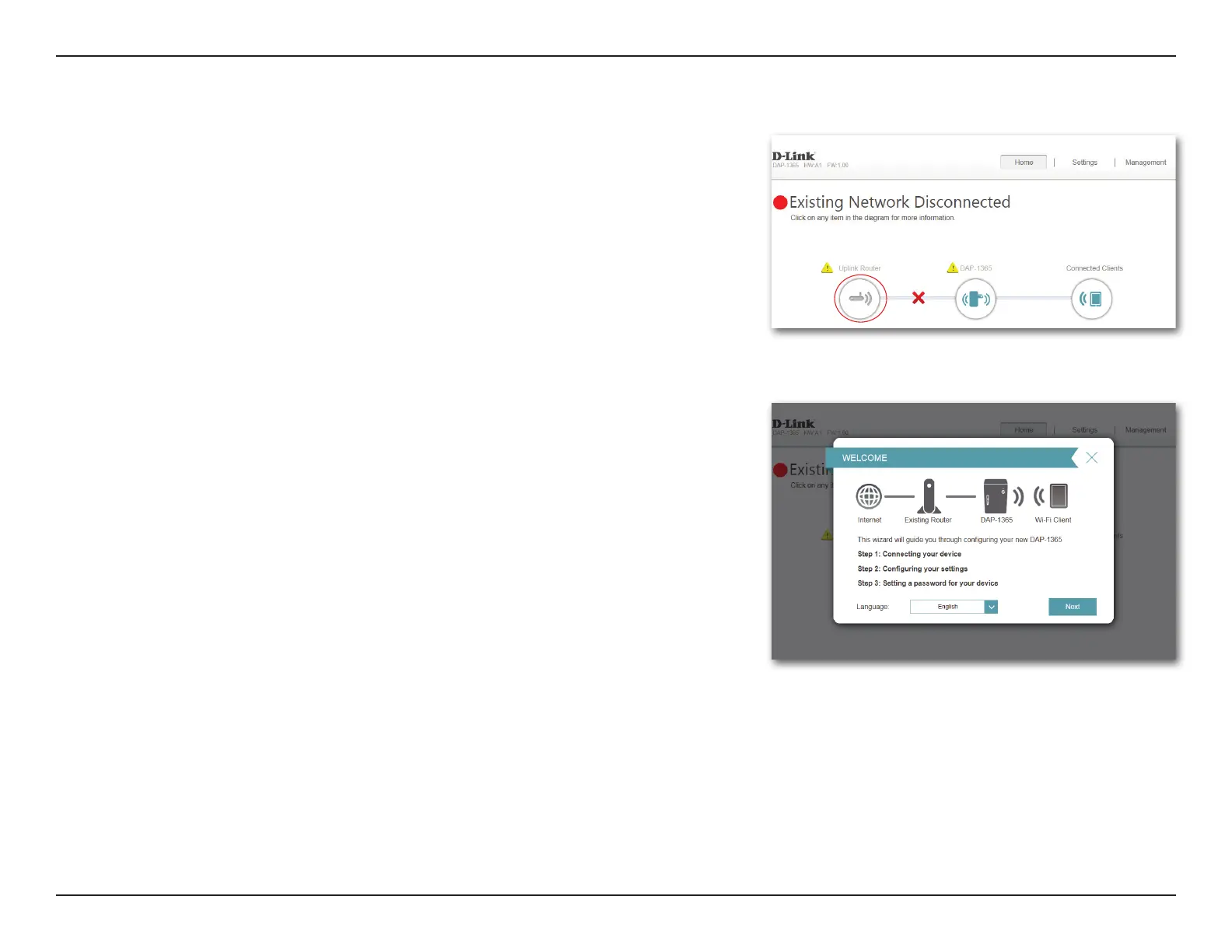The width and height of the screenshot is (1232, 952).
Task: Click Step 3: Setting a password for your device
Action: point(928,583)
